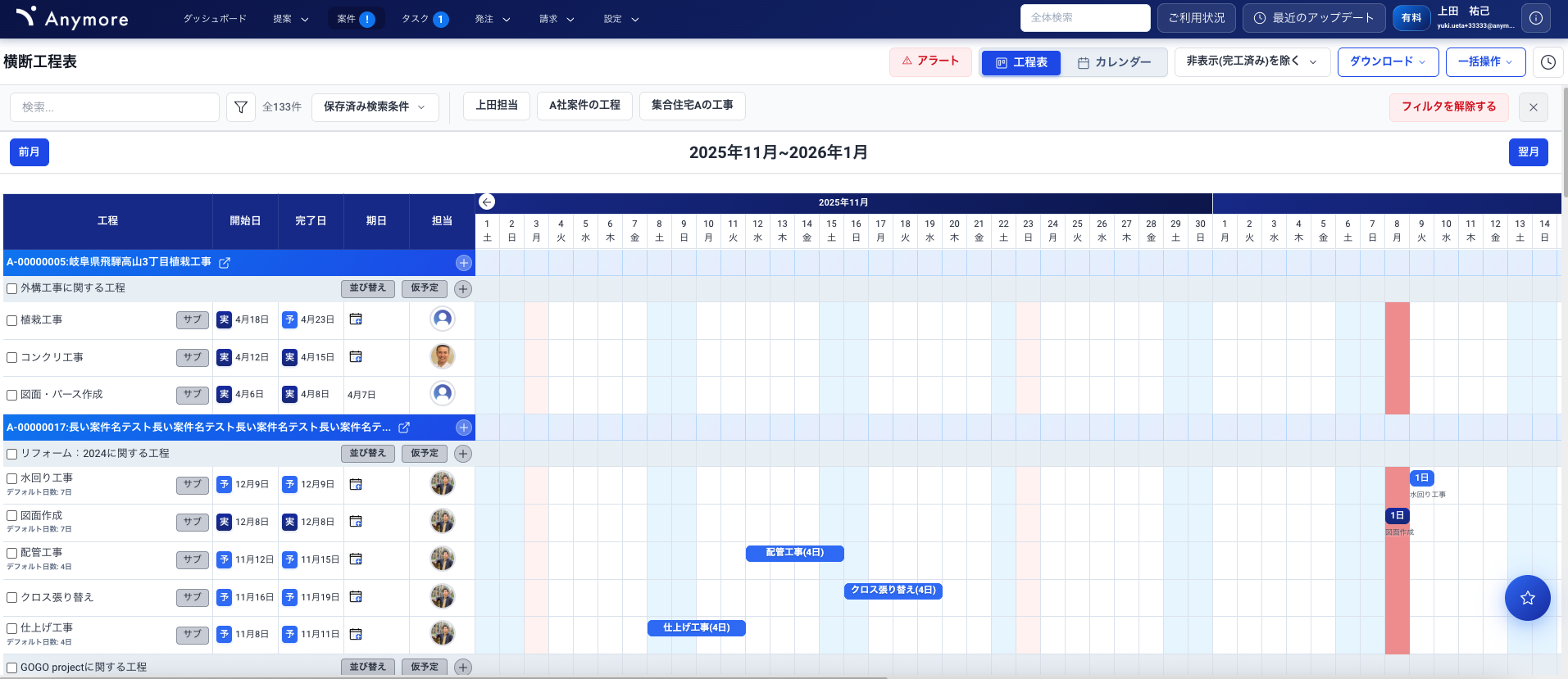Switch to the 工程表 view tab

pos(1021,63)
